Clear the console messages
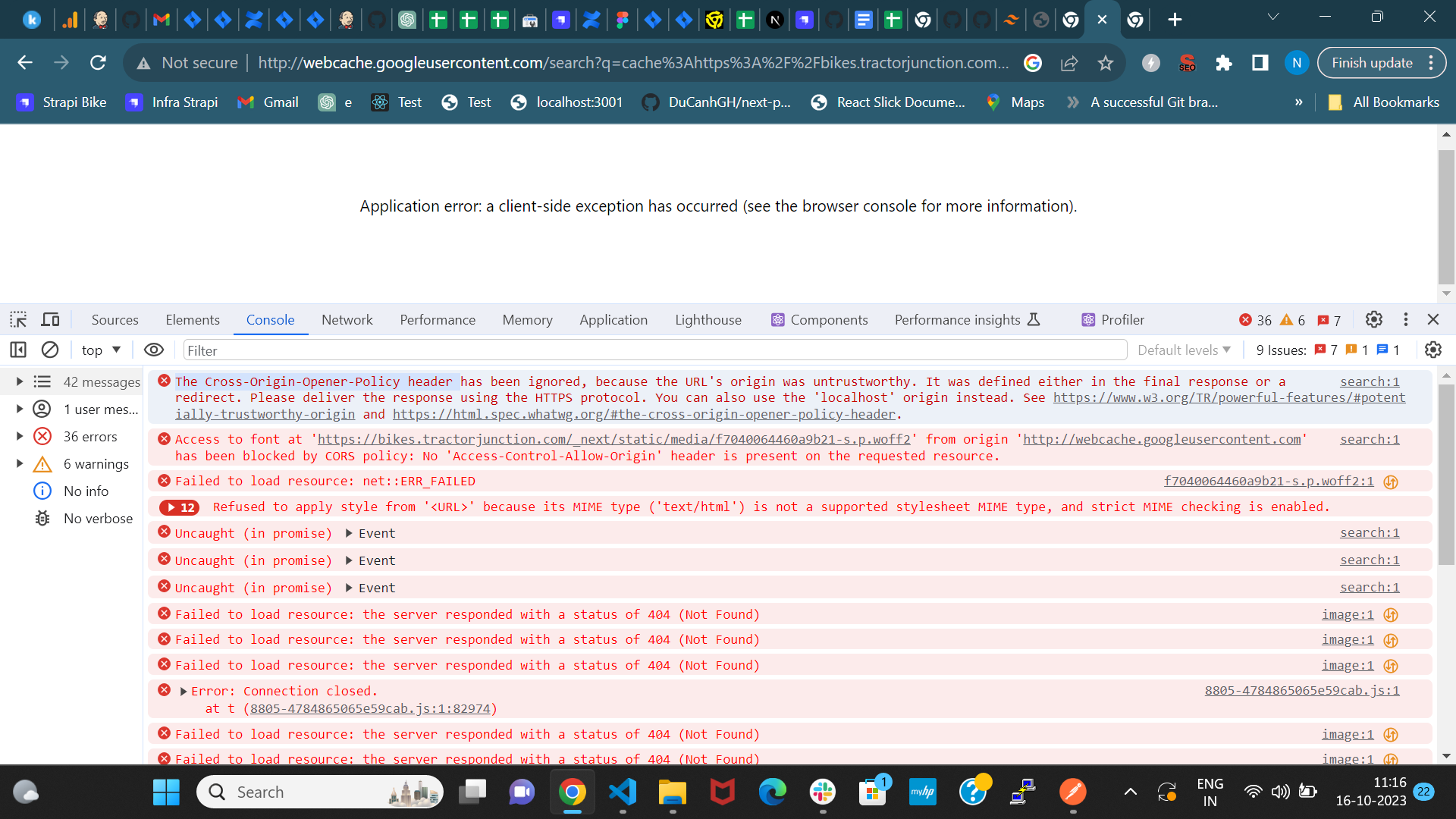The height and width of the screenshot is (819, 1456). click(50, 350)
